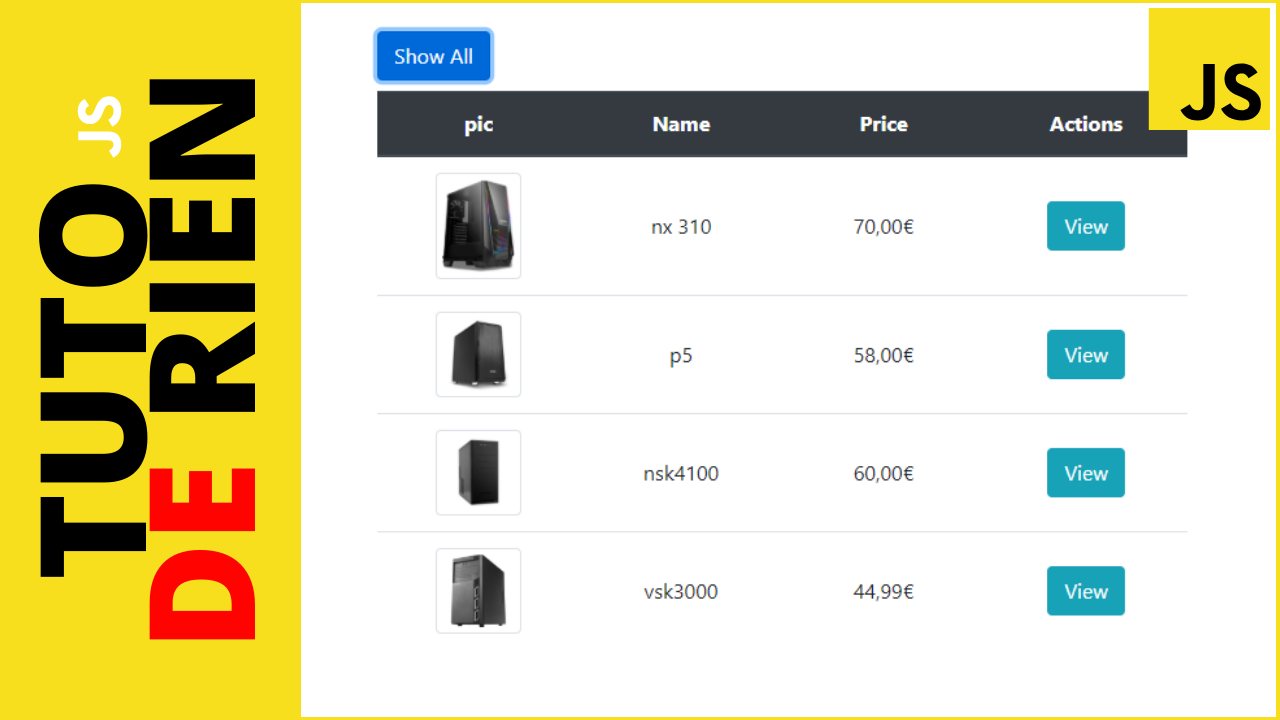Click the 70,00€ price cell
The height and width of the screenshot is (720, 1280).
pos(883,226)
